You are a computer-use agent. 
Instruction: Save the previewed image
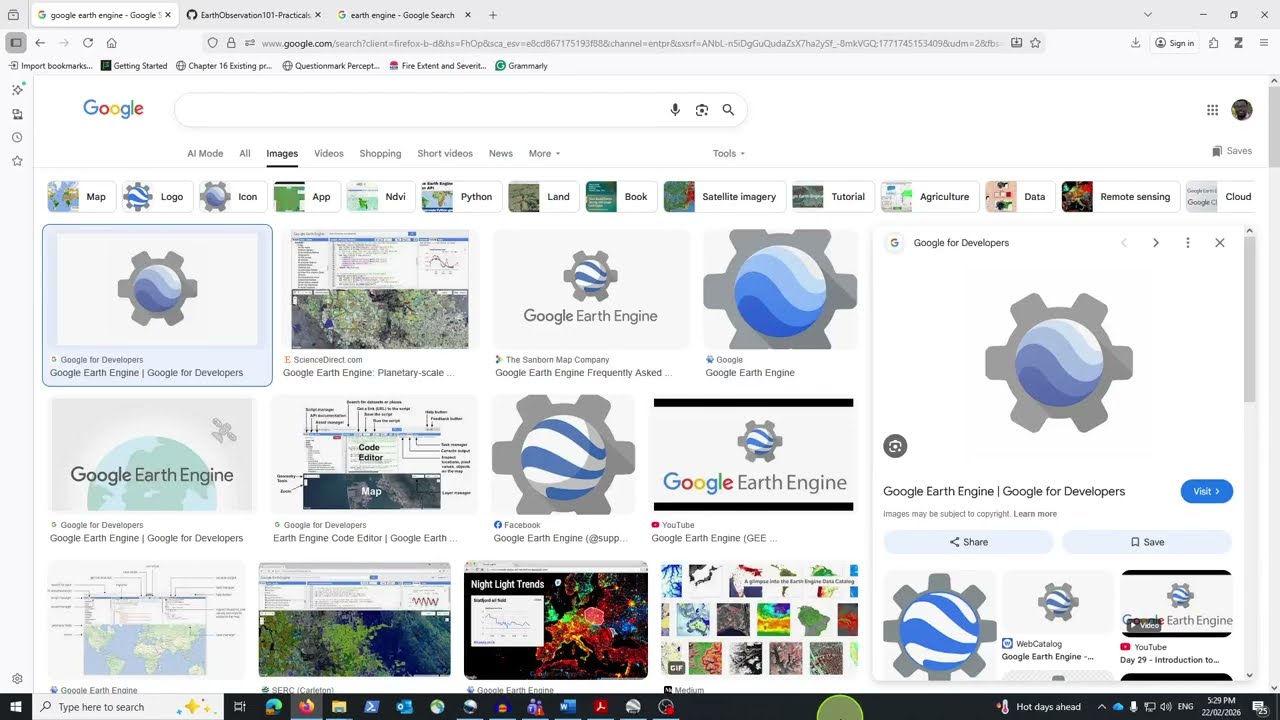(1146, 542)
